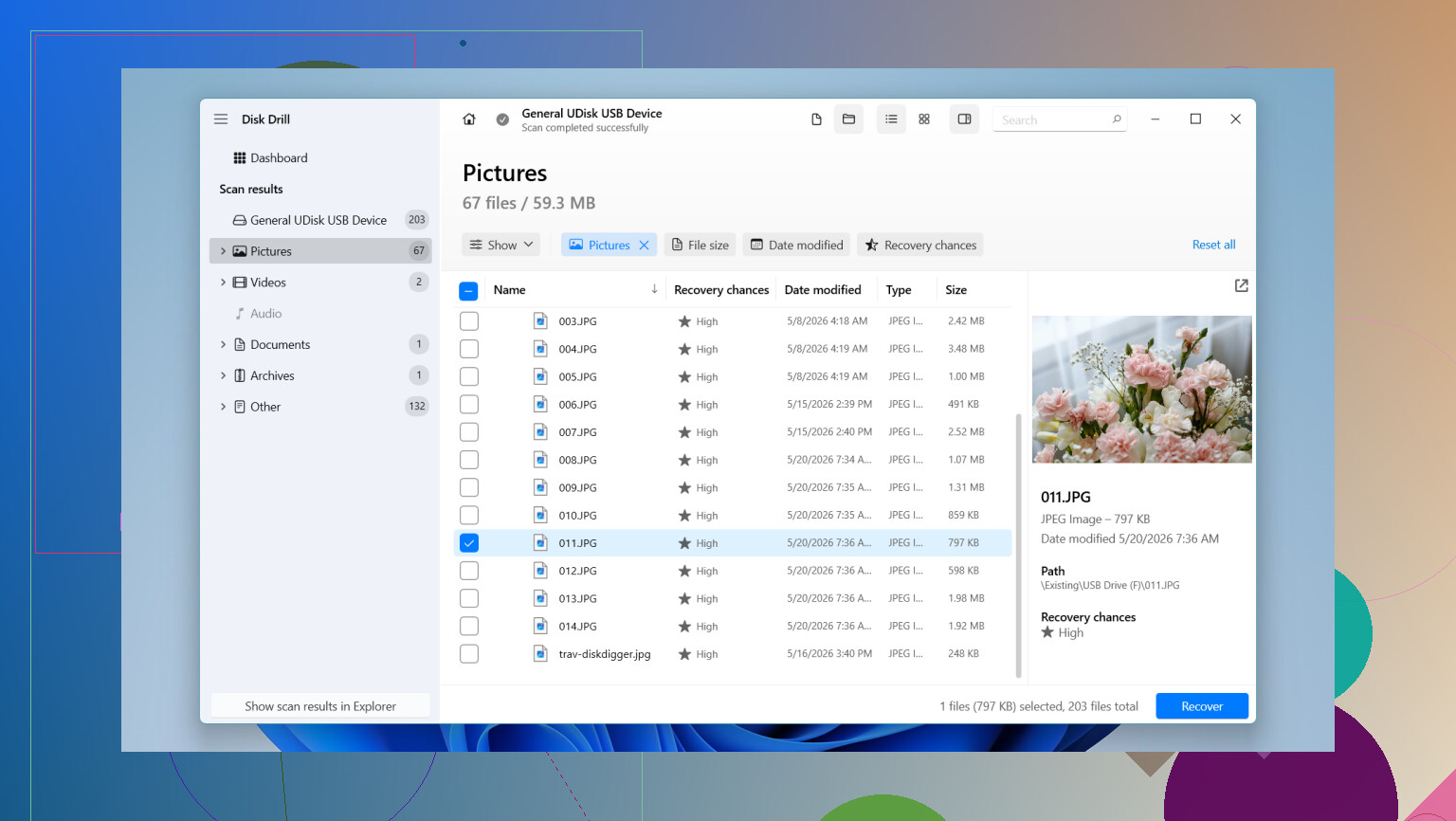The image size is (1456, 821).
Task: Open preview in external window icon
Action: pos(1241,285)
